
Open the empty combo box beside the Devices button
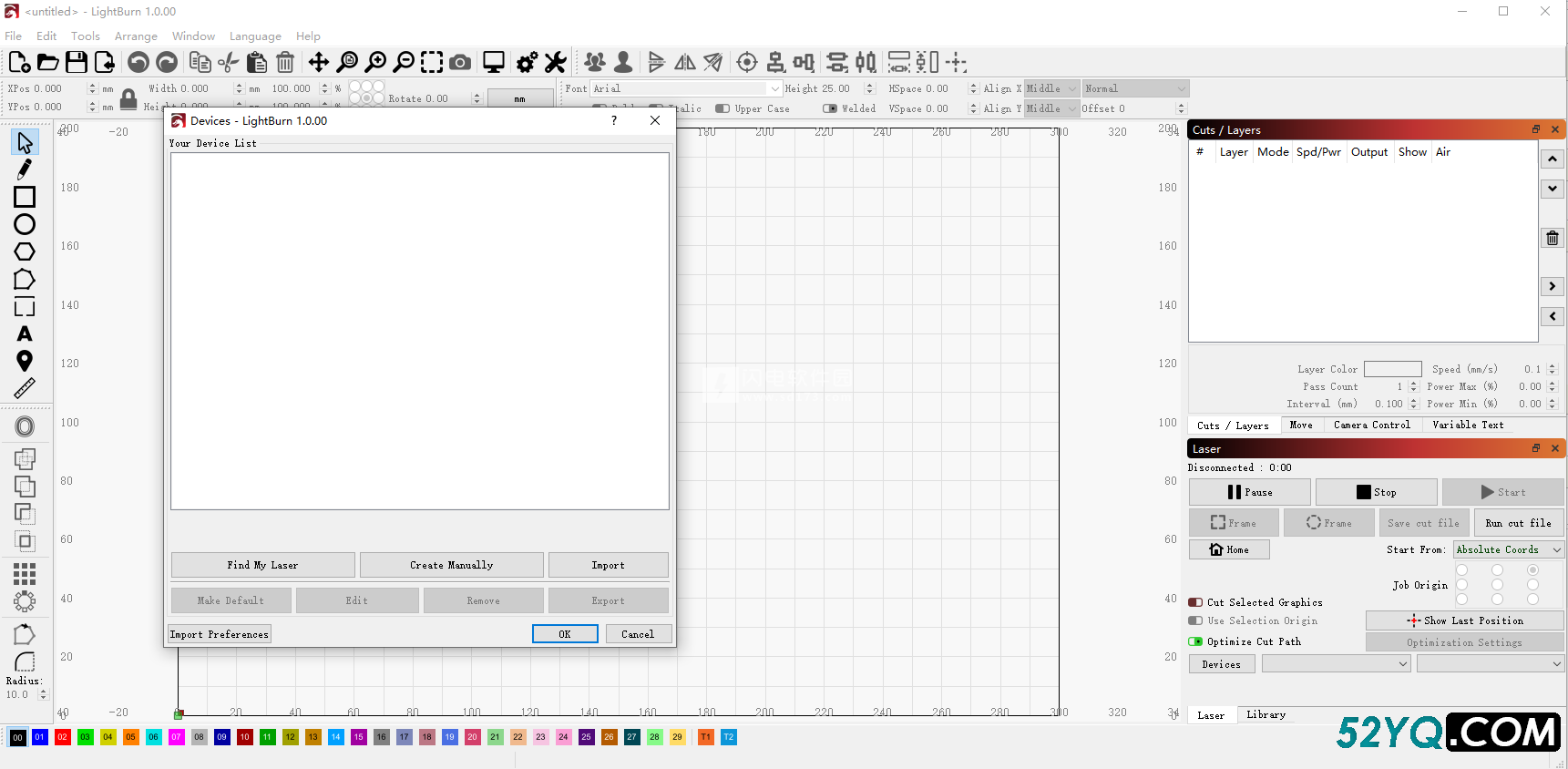tap(1336, 664)
